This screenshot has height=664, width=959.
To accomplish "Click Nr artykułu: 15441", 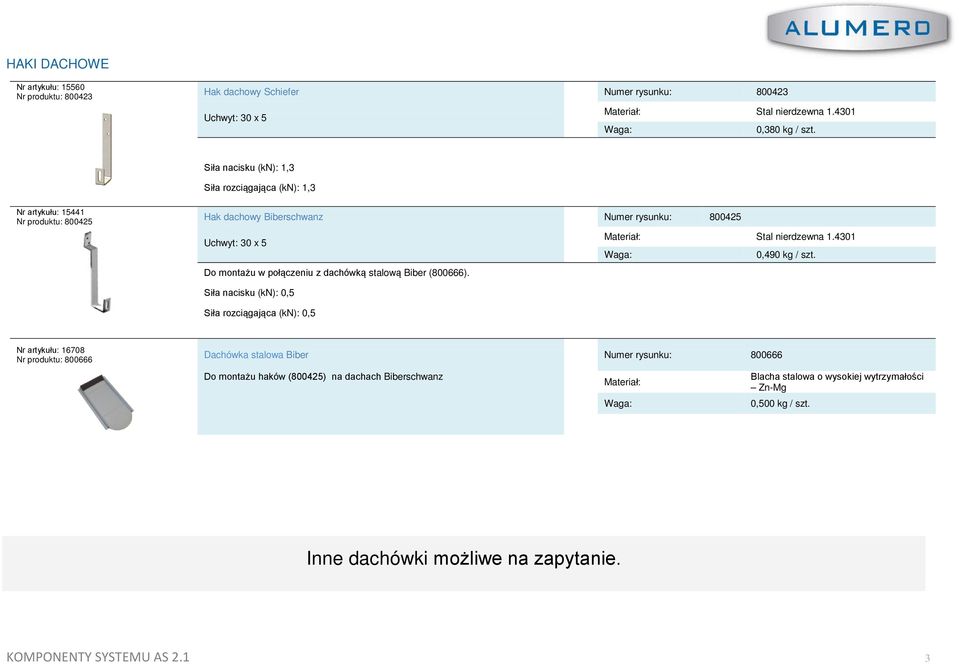I will point(50,212).
